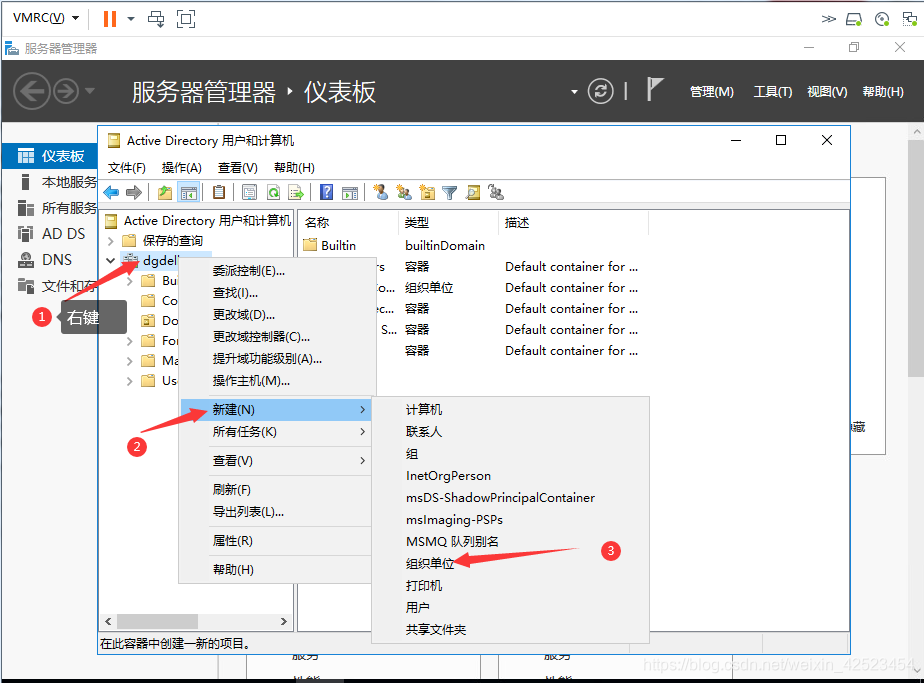924x683 pixels.
Task: Click the clipboard paste icon in toolbar
Action: [219, 193]
